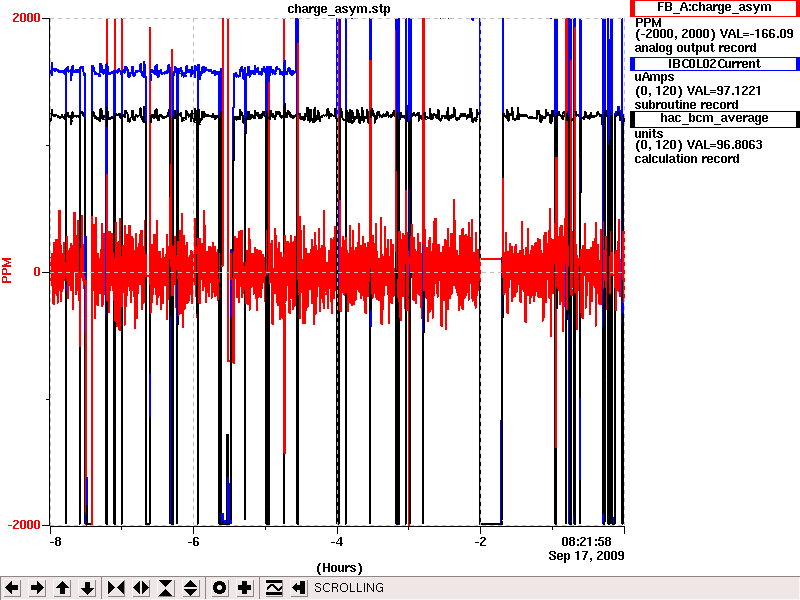
Task: Click the -2000 y-axis minimum label
Action: coord(23,525)
